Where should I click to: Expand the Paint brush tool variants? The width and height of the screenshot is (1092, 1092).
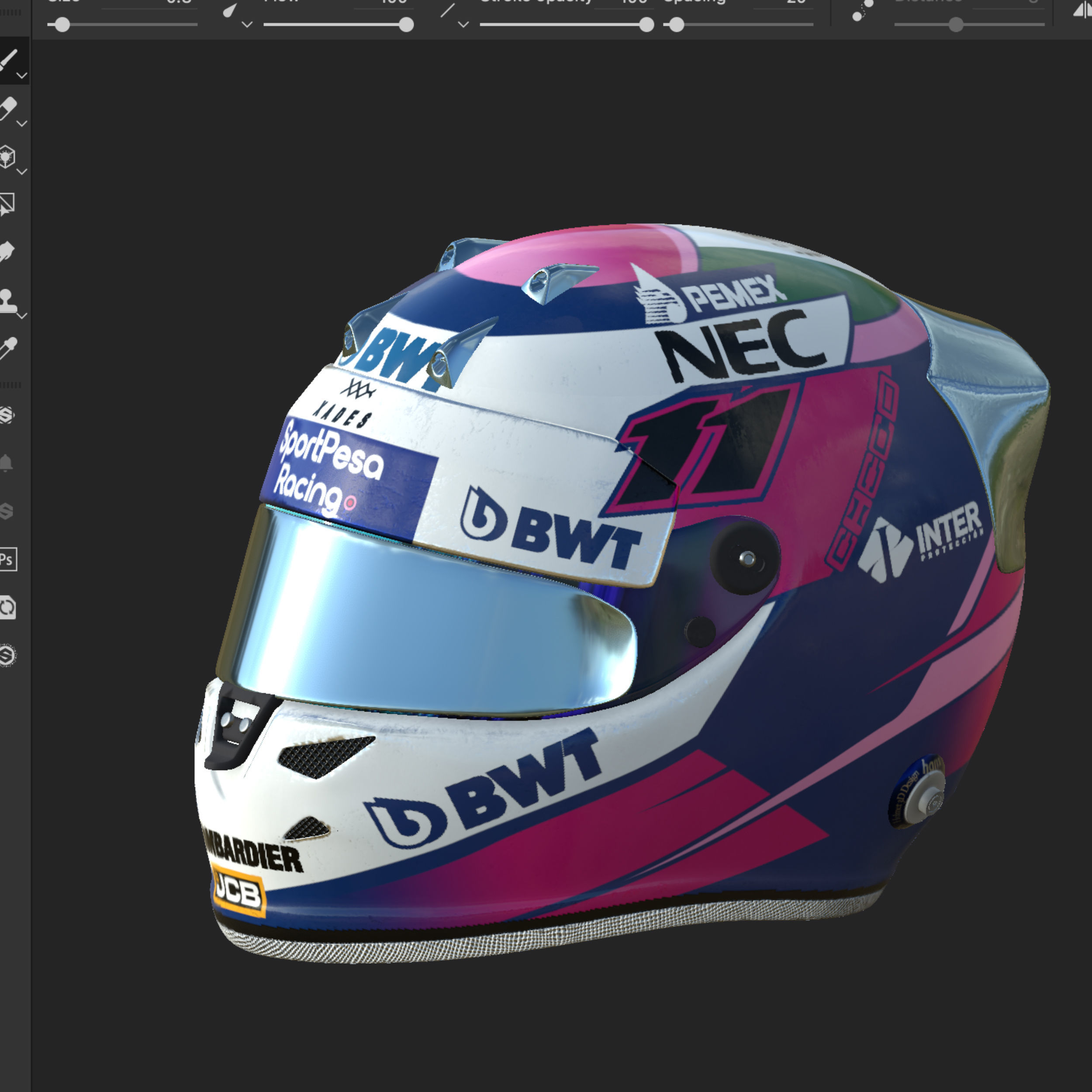click(x=22, y=75)
